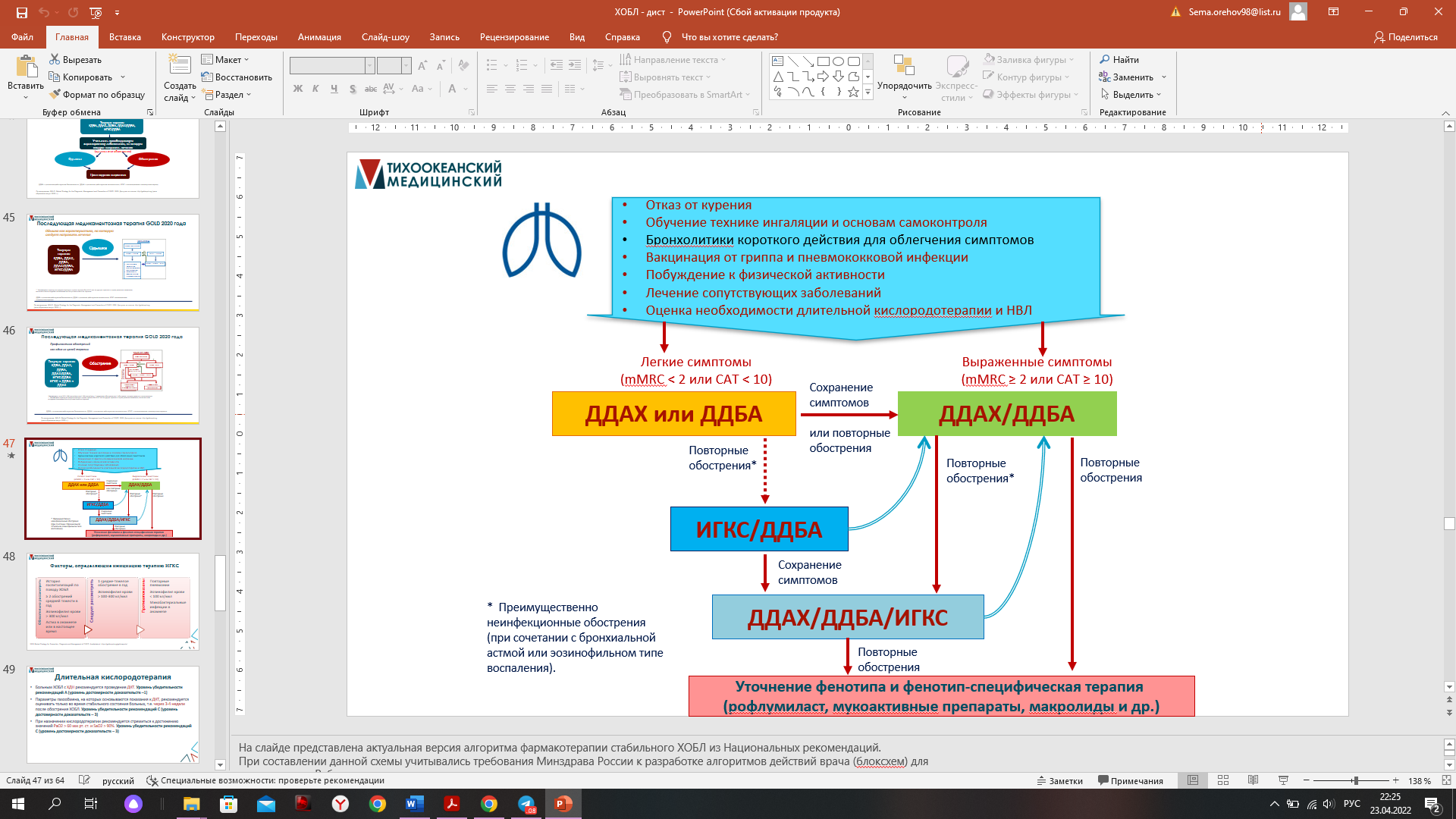Click Найти find button
Screen dimensions: 1456x819
1119,59
